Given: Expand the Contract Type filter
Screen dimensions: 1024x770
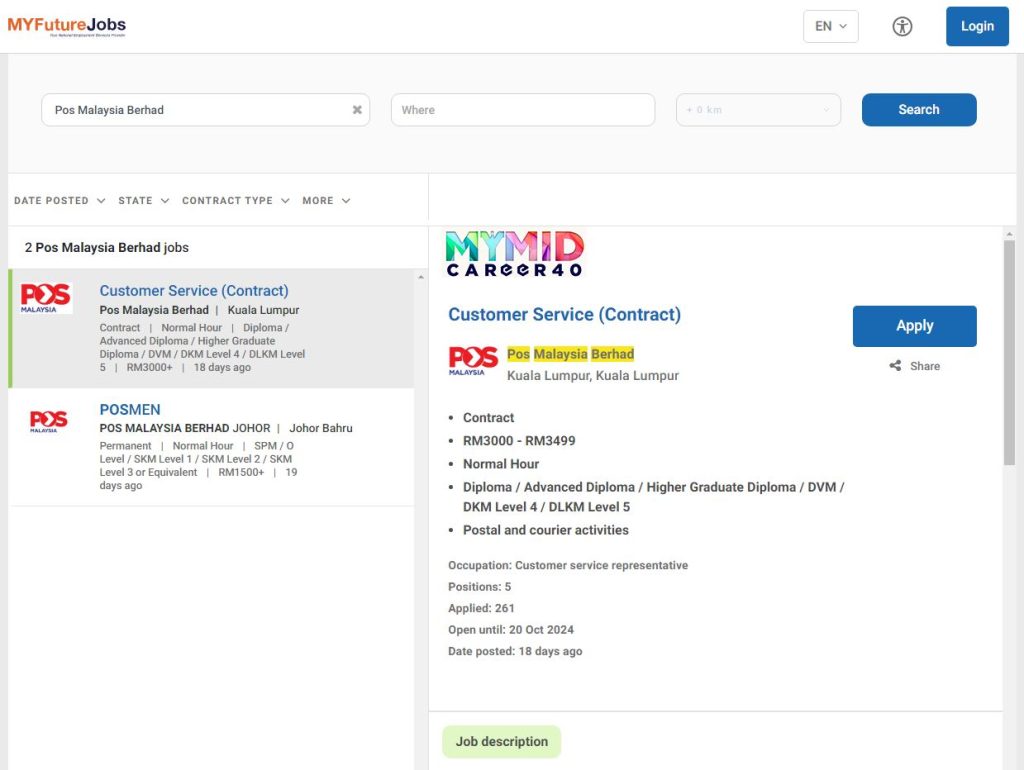Looking at the screenshot, I should 235,201.
